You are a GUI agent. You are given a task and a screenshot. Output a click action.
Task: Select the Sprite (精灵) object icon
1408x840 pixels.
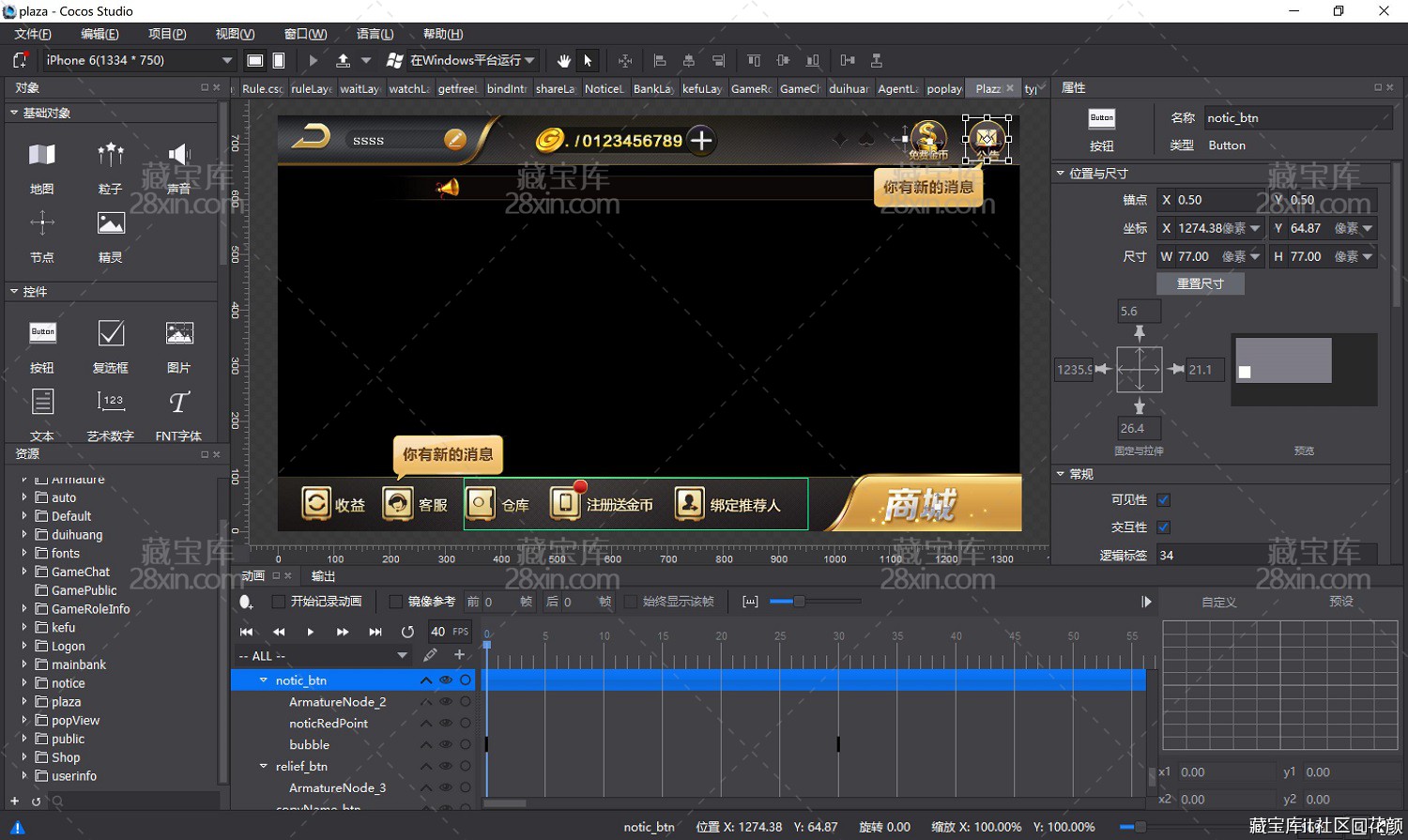tap(111, 223)
